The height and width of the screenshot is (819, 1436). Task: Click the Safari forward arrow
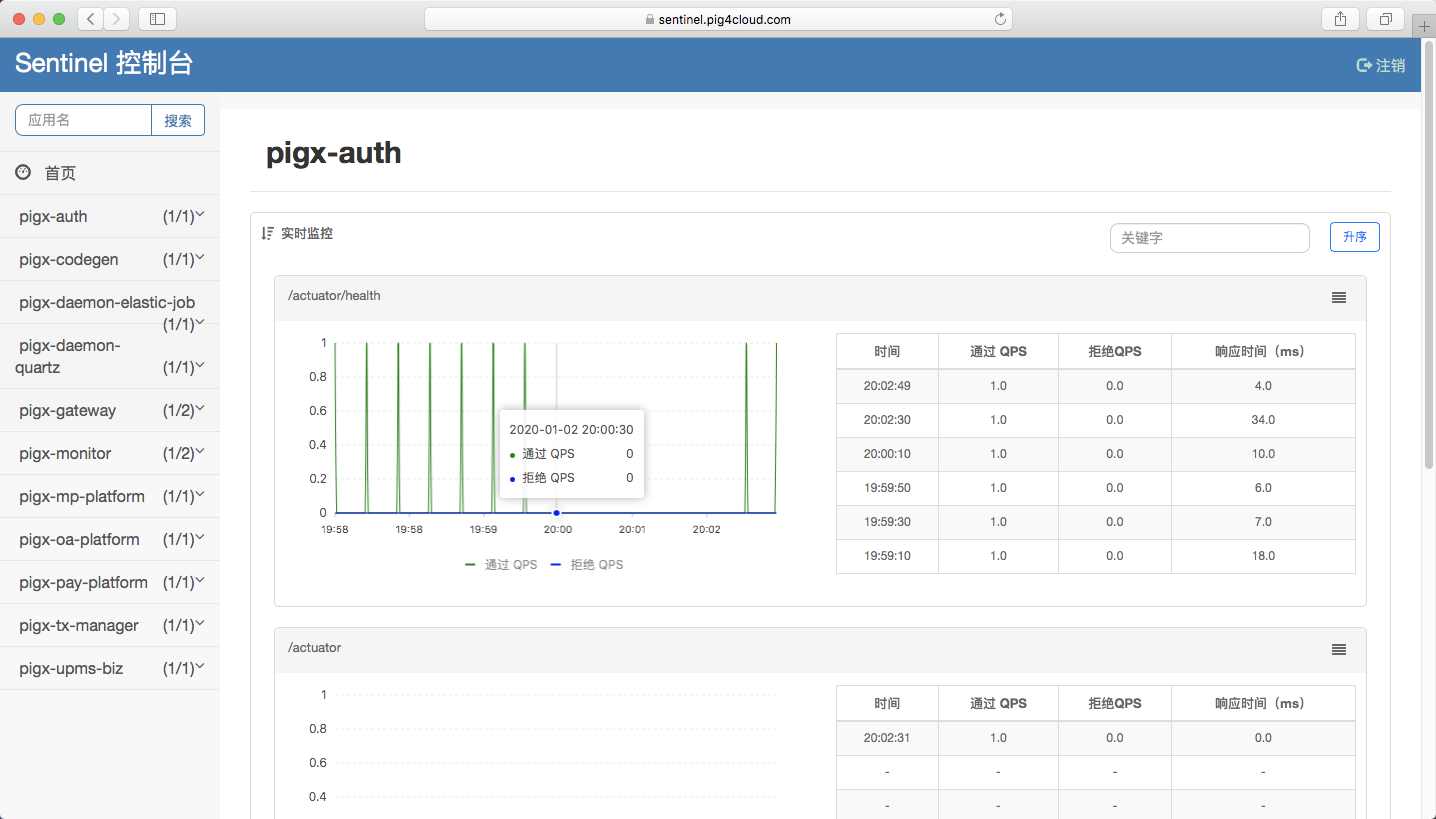(x=117, y=19)
